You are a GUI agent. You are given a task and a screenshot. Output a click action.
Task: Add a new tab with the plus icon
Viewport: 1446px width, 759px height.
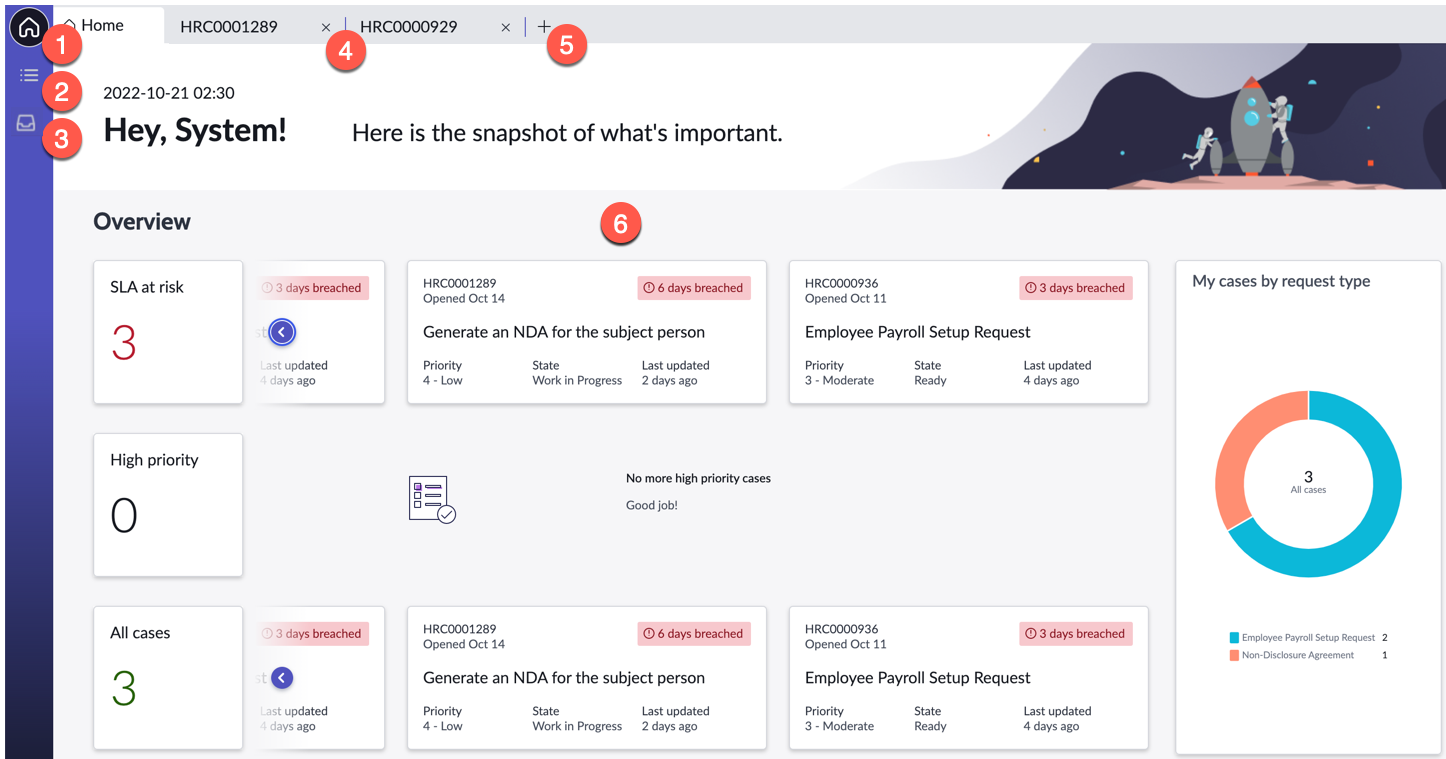tap(544, 27)
